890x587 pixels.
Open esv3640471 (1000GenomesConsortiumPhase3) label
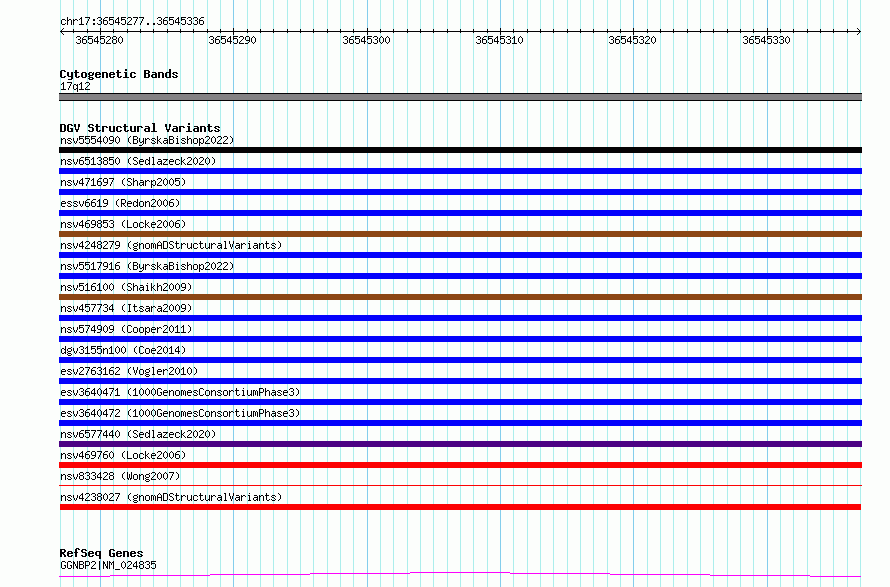(x=180, y=392)
